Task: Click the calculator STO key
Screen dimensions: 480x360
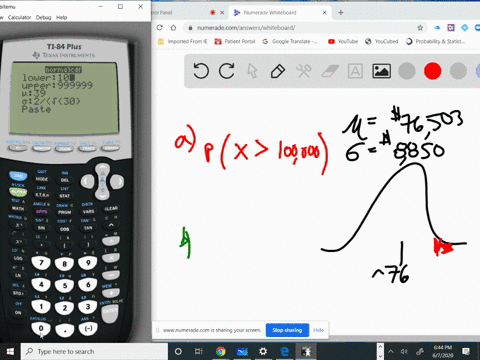Action: [x=18, y=293]
